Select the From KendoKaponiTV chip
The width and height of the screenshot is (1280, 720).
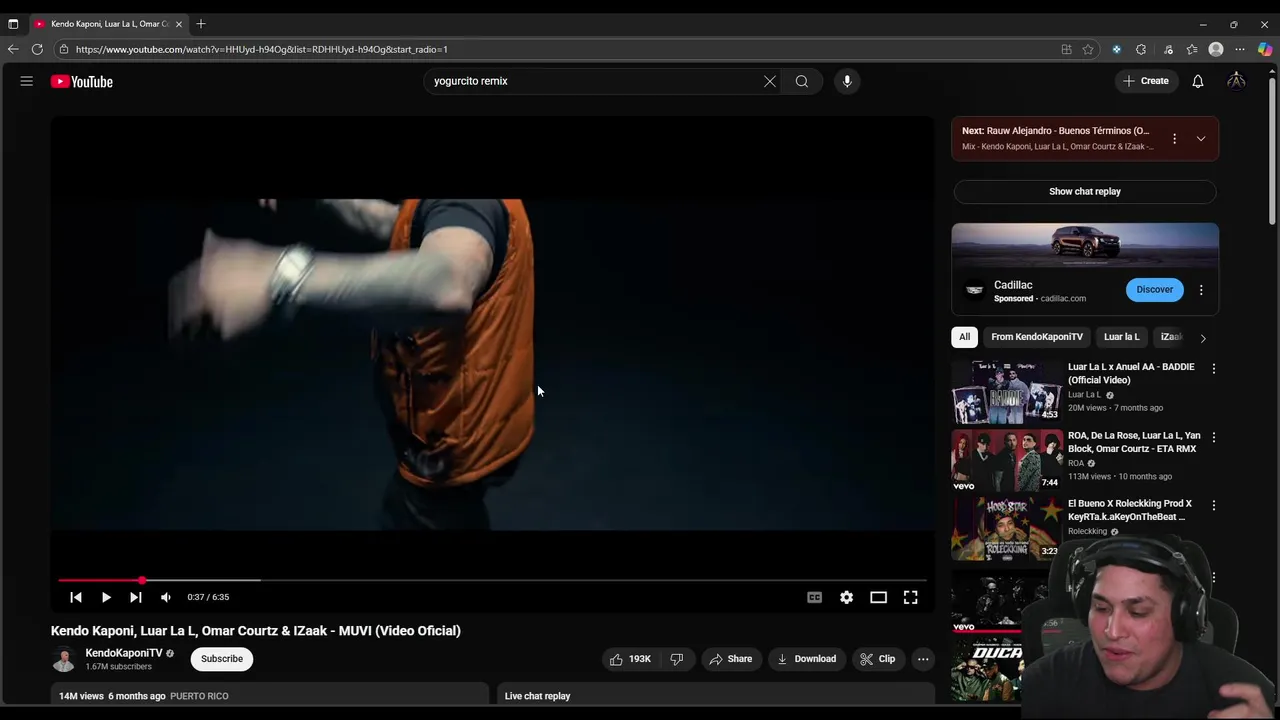tap(1037, 337)
